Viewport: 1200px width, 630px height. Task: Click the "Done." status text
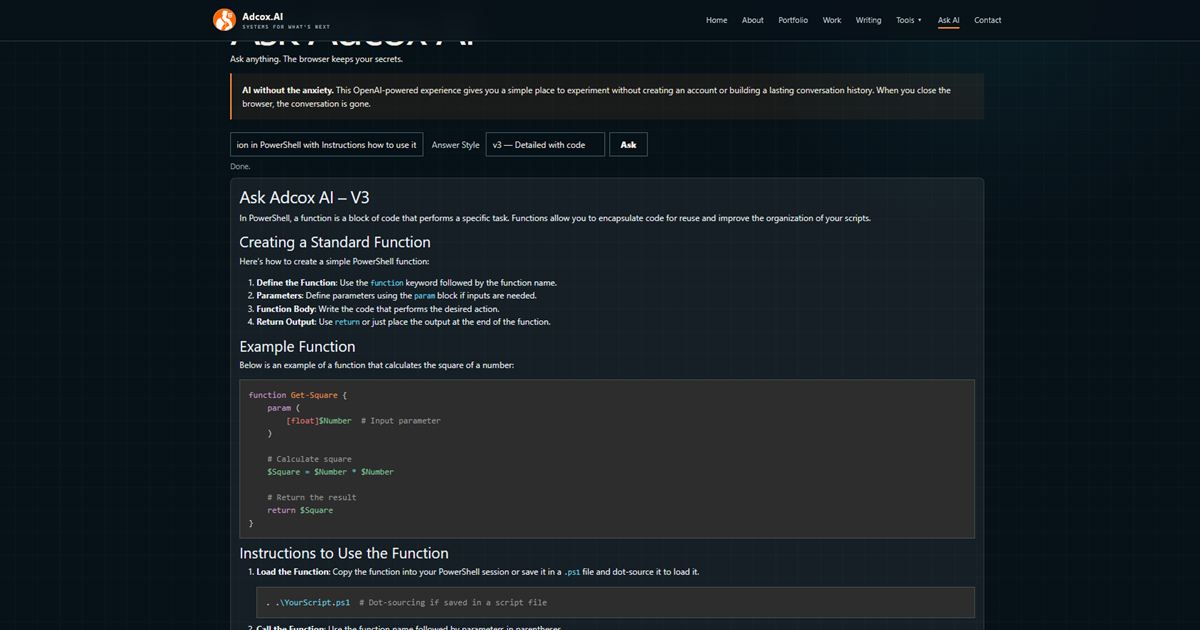coord(240,166)
